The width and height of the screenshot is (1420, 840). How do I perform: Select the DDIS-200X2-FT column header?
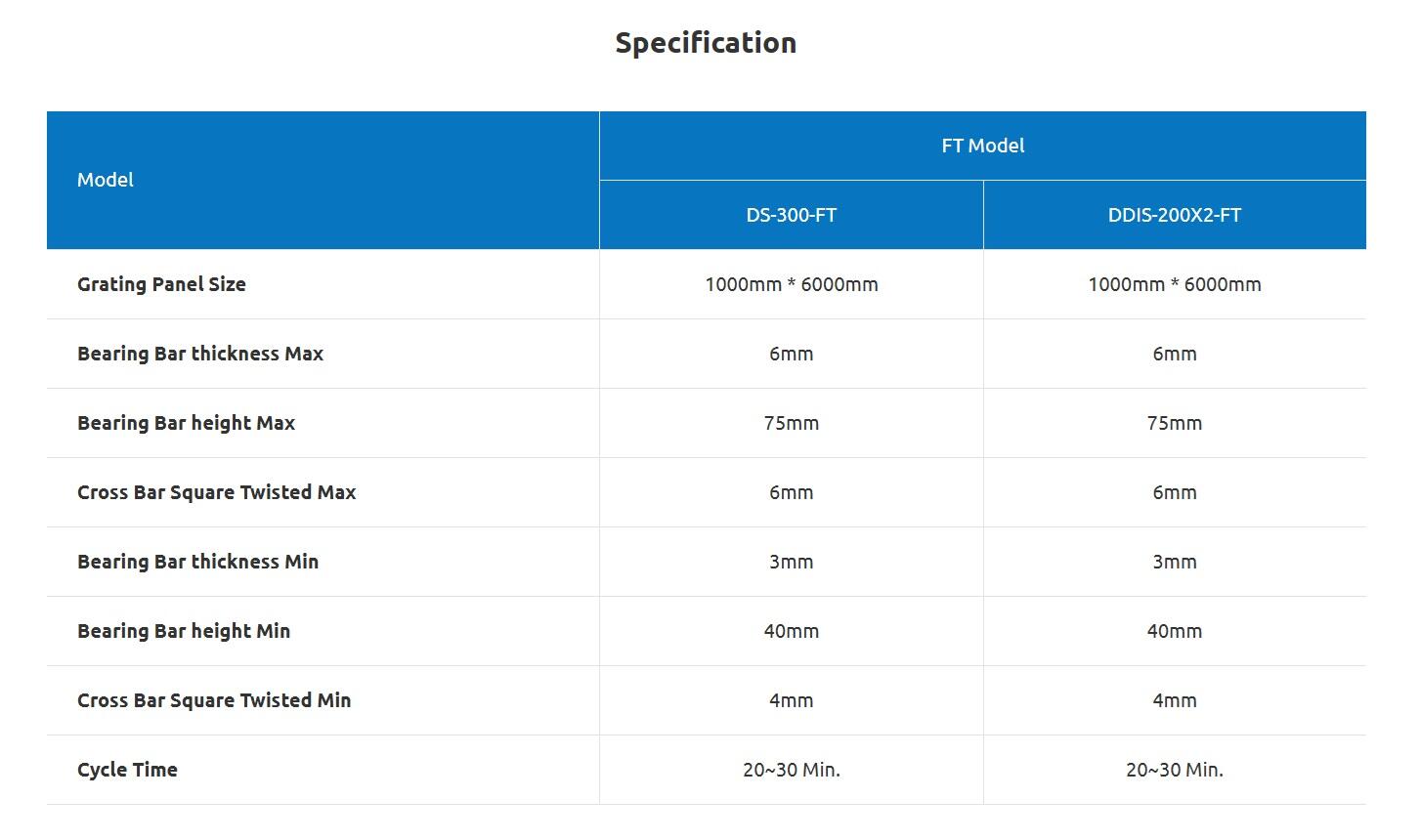click(x=1174, y=215)
